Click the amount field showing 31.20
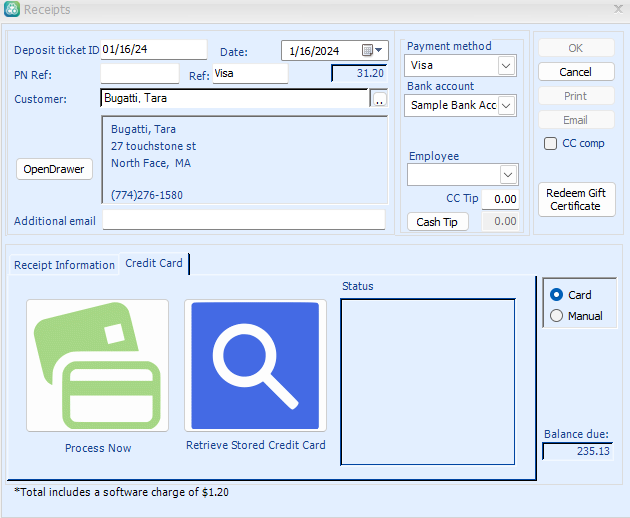630x518 pixels. tap(359, 73)
